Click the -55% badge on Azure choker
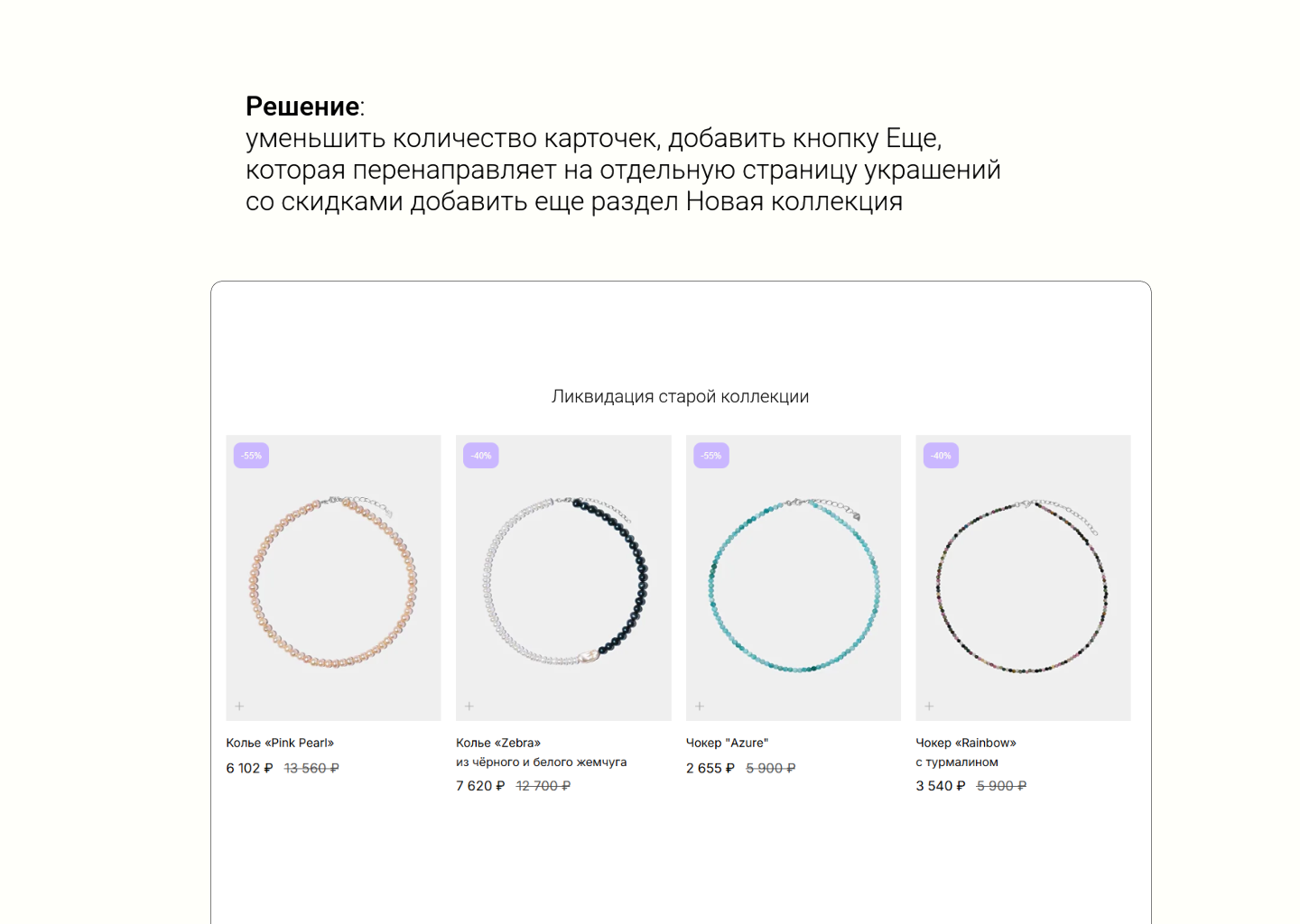 point(710,456)
